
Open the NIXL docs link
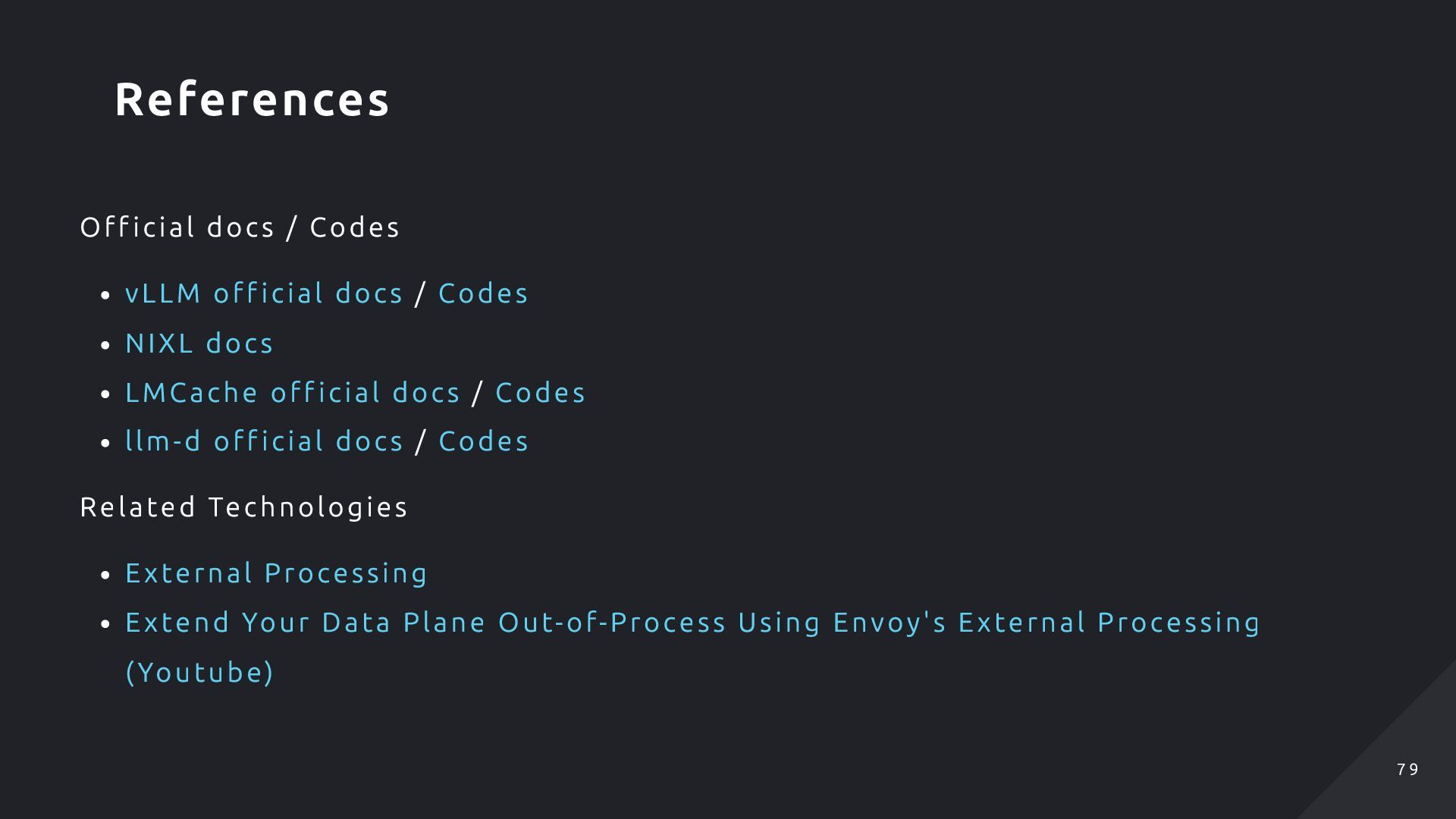coord(199,344)
